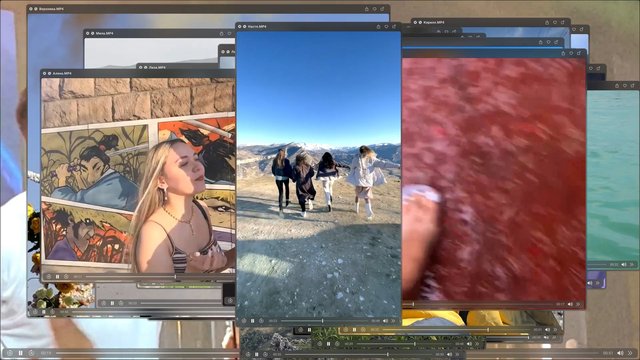The width and height of the screenshot is (640, 360).
Task: Mute volume in teal water video window
Action: coord(624,264)
